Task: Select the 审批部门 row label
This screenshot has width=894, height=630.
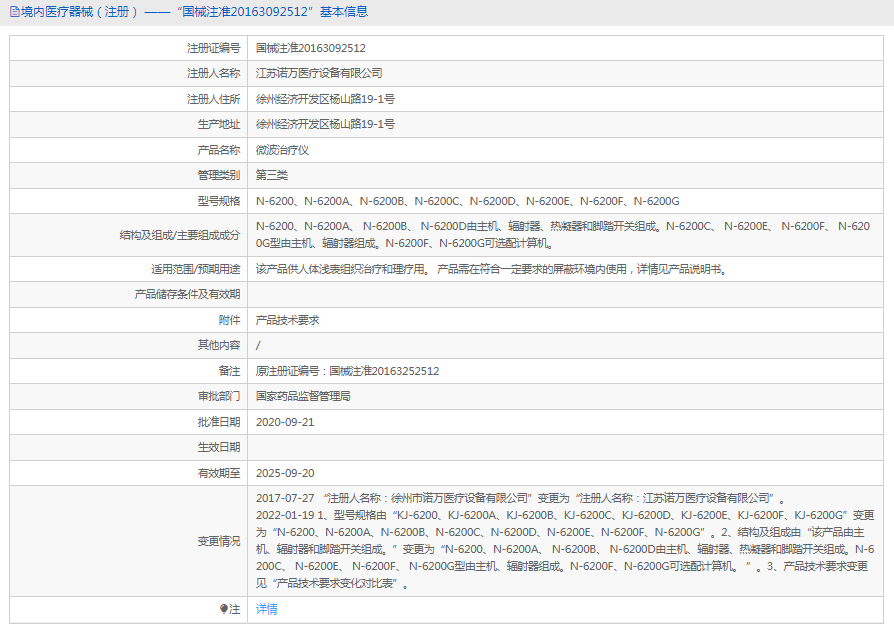Action: (x=219, y=396)
